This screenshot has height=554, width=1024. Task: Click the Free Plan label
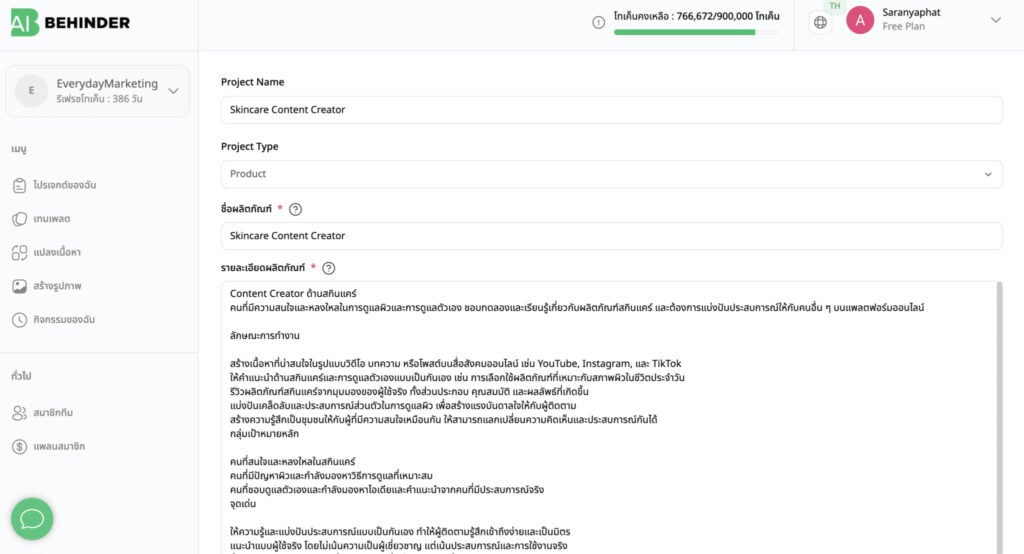click(x=903, y=27)
